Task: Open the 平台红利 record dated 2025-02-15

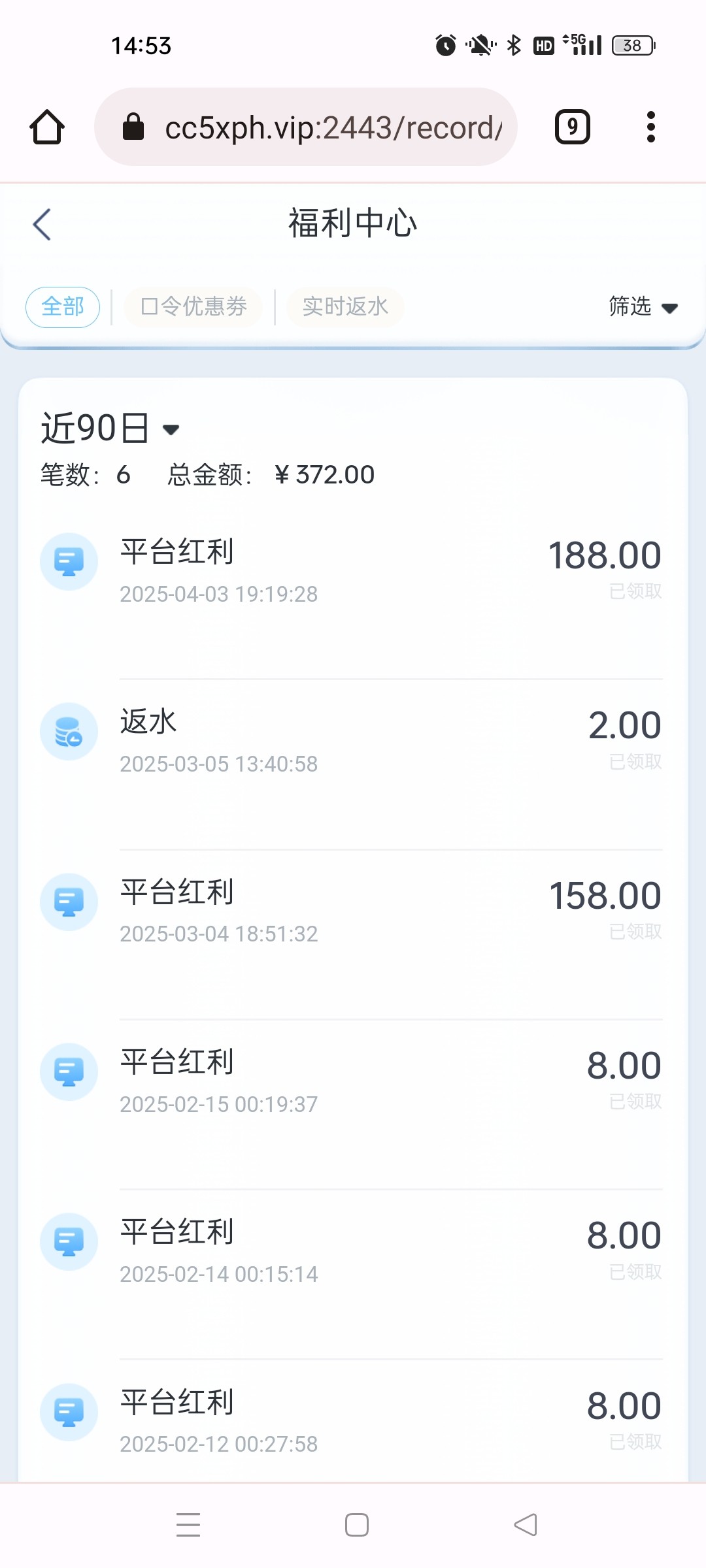Action: [x=353, y=1081]
